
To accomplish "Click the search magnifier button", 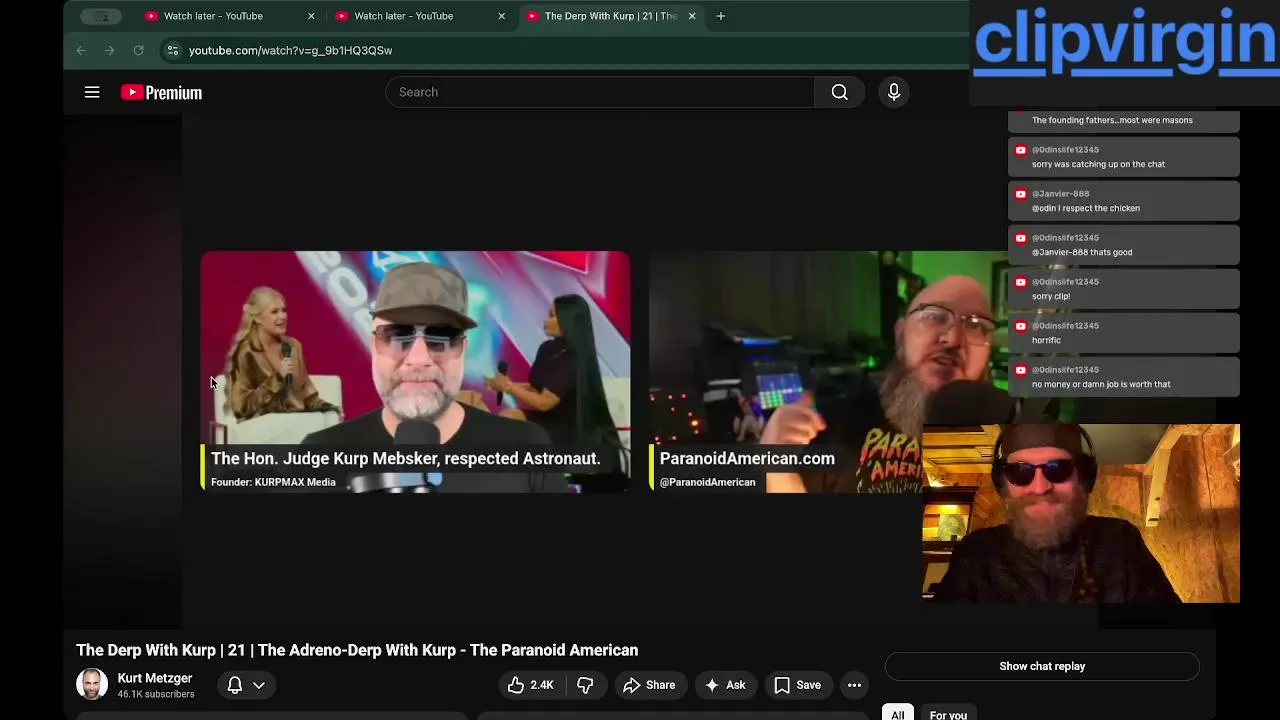I will coord(839,92).
